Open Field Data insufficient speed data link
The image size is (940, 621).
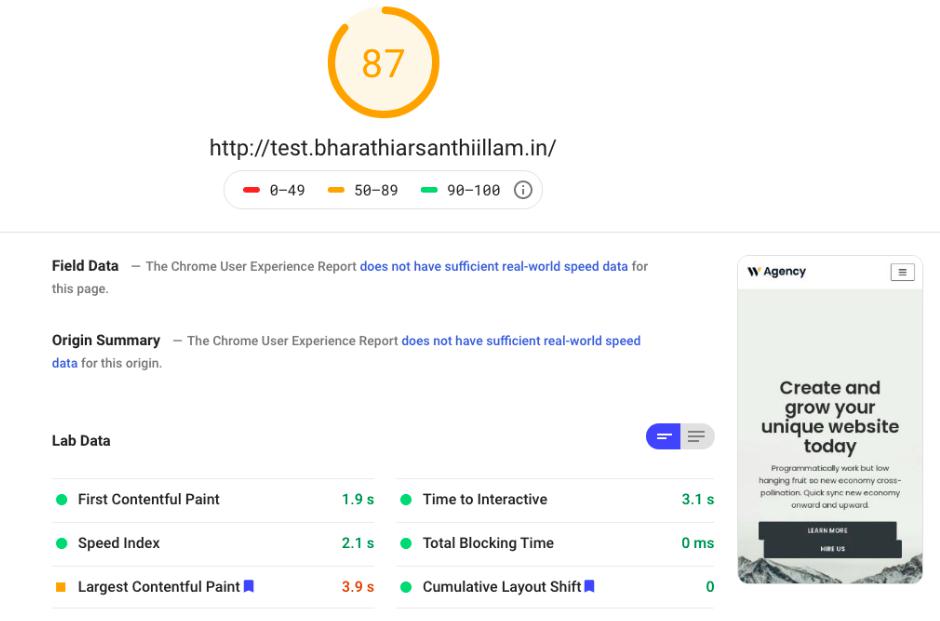[494, 267]
